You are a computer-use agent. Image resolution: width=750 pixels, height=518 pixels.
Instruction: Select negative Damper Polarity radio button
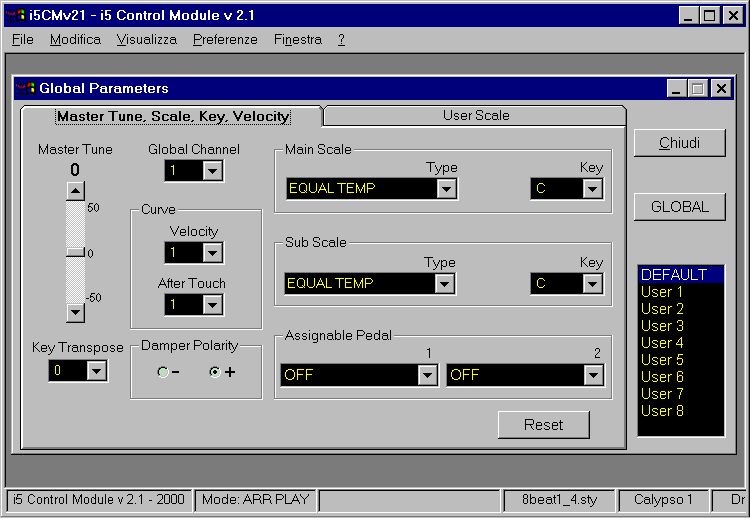tap(163, 372)
